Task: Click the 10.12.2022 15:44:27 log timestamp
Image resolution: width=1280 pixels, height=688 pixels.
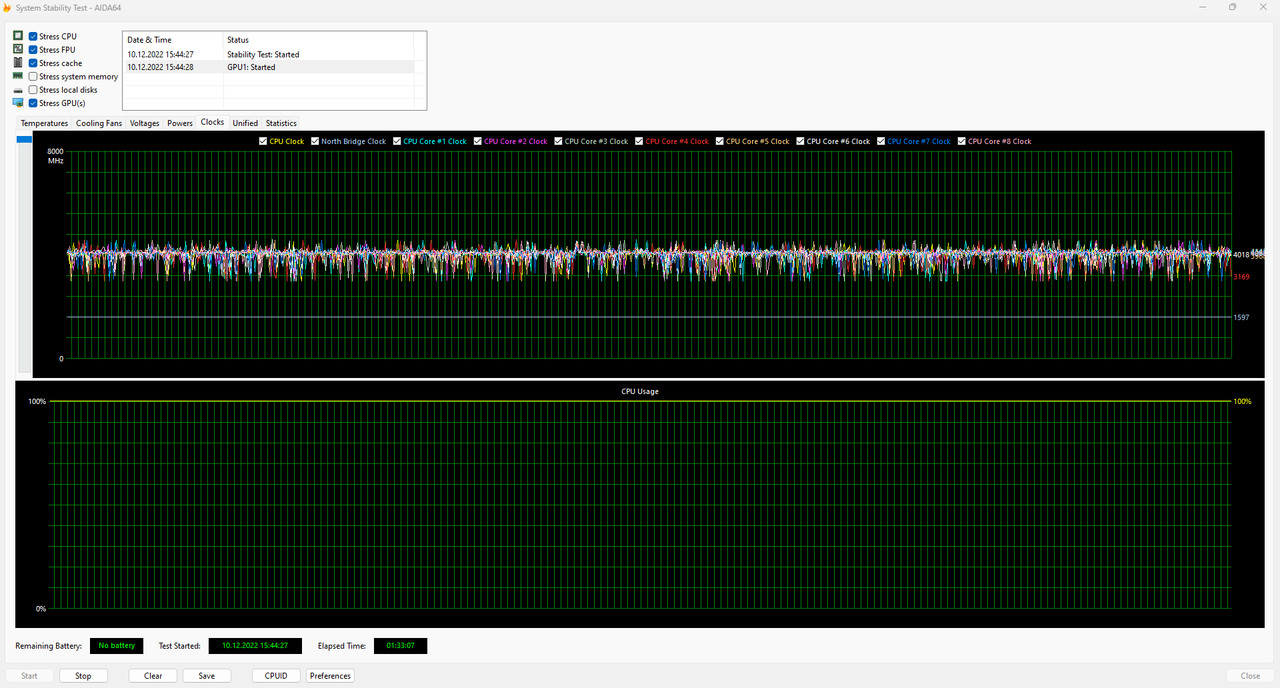Action: coord(160,54)
